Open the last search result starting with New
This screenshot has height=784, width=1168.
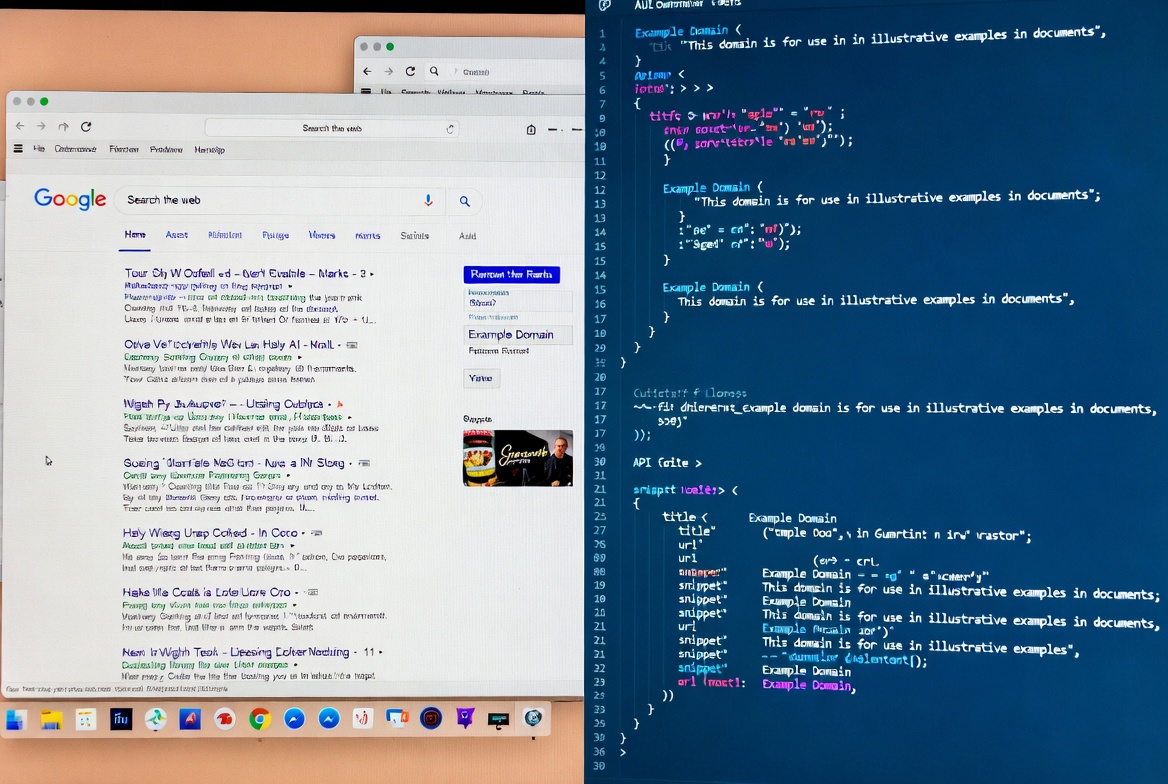point(235,652)
